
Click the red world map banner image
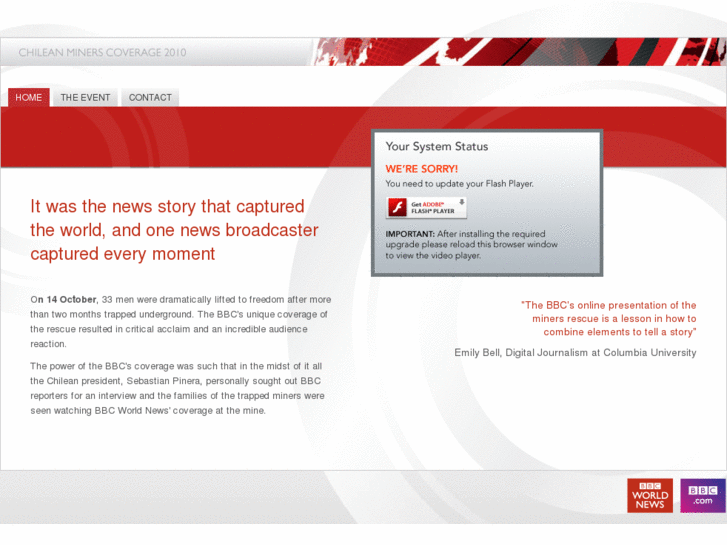click(519, 51)
